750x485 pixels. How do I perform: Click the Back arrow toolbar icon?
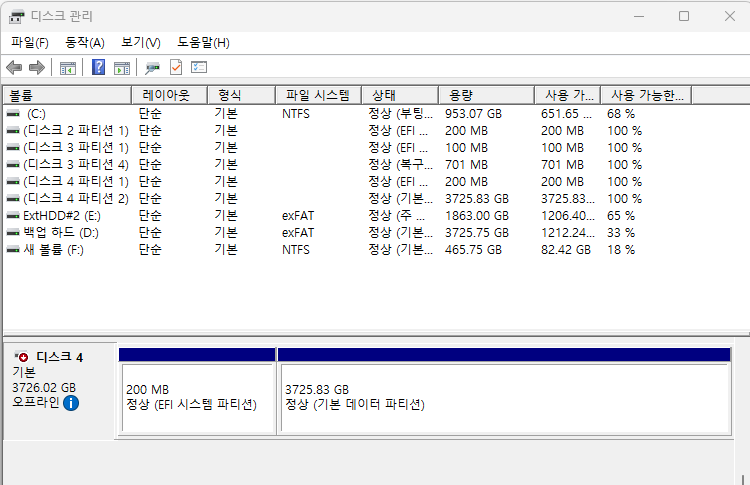point(14,67)
